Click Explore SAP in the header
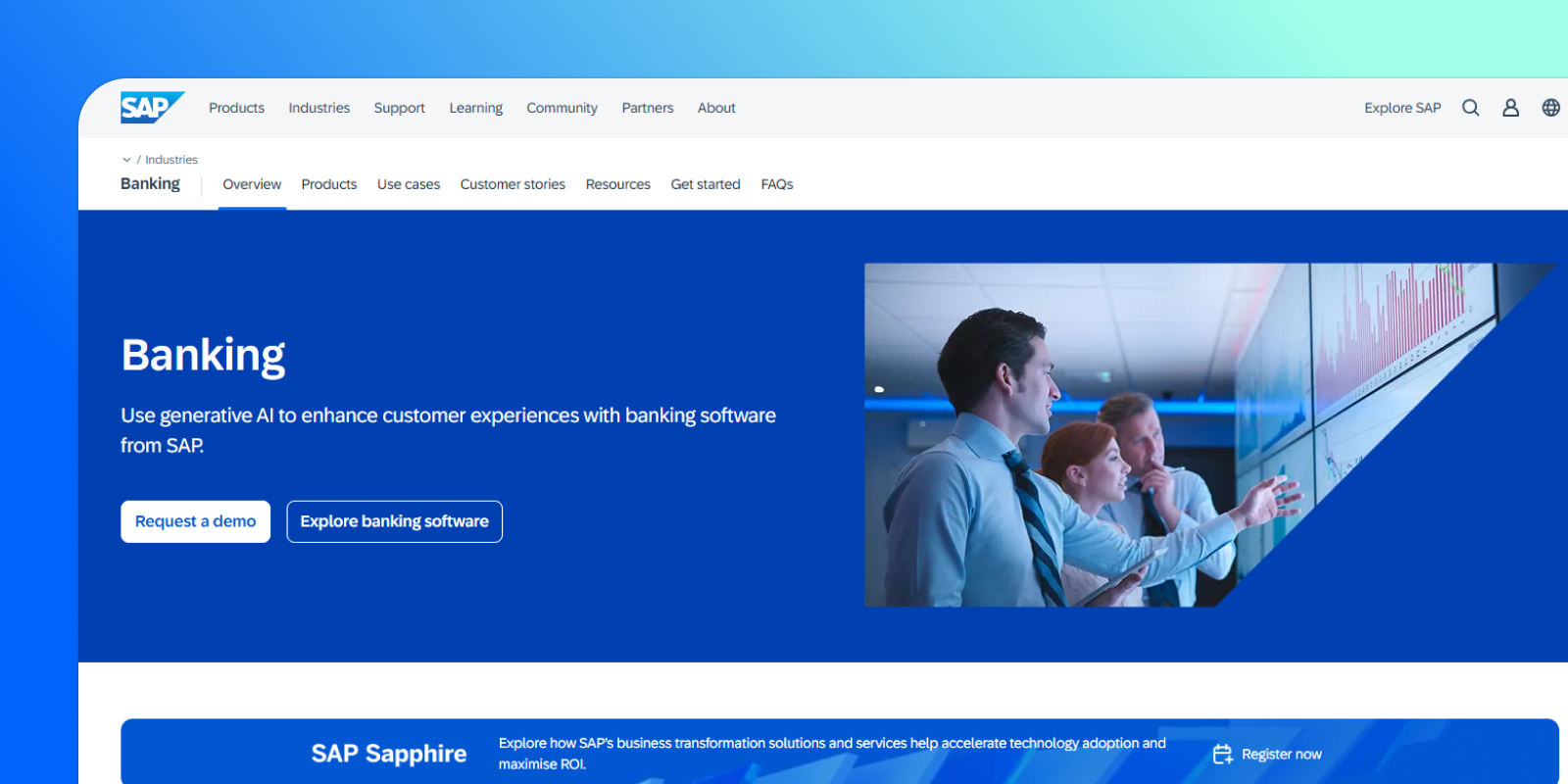This screenshot has width=1568, height=784. click(1402, 108)
